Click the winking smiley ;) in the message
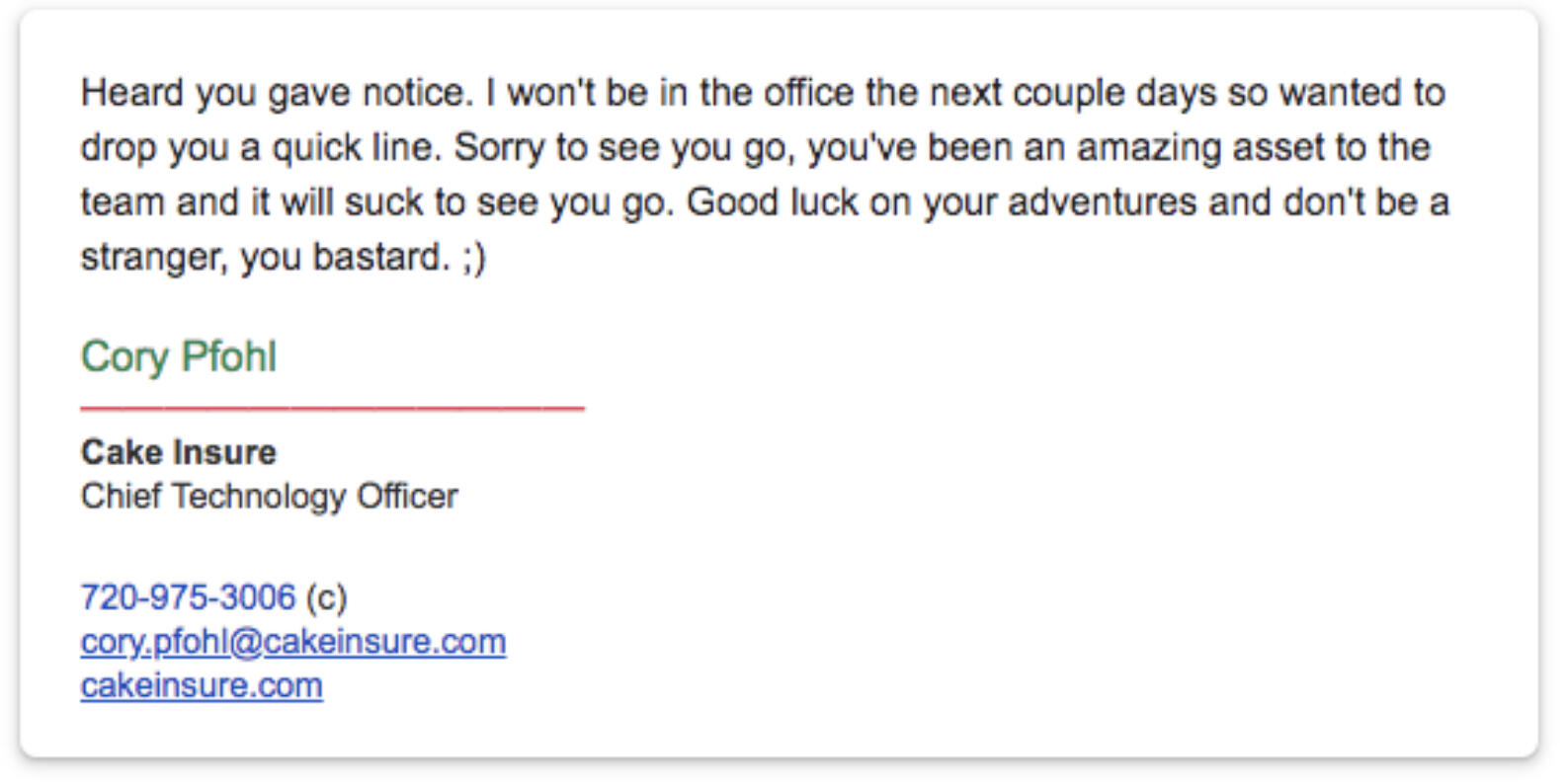The width and height of the screenshot is (1565, 784). pyautogui.click(x=474, y=257)
